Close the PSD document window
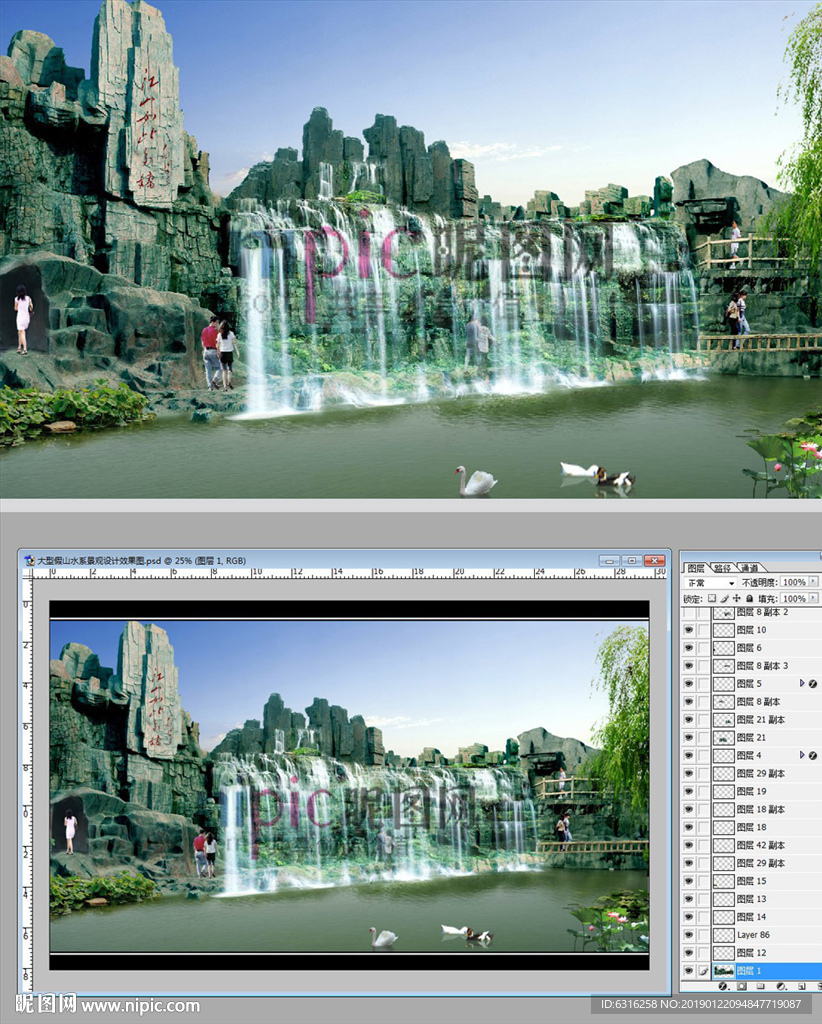This screenshot has height=1024, width=822. tap(654, 561)
